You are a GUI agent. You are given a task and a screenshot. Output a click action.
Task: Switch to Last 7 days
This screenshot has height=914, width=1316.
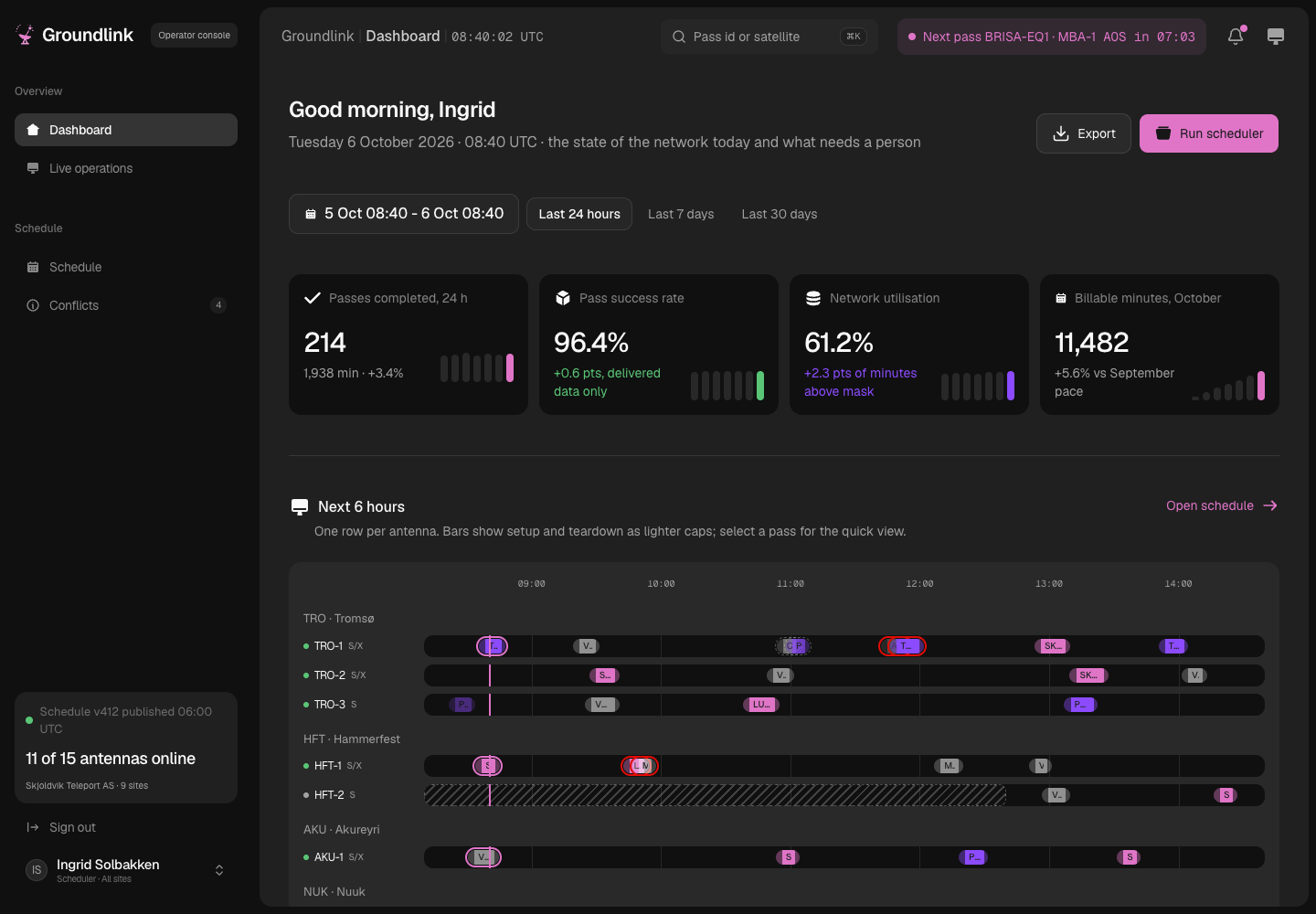click(681, 214)
